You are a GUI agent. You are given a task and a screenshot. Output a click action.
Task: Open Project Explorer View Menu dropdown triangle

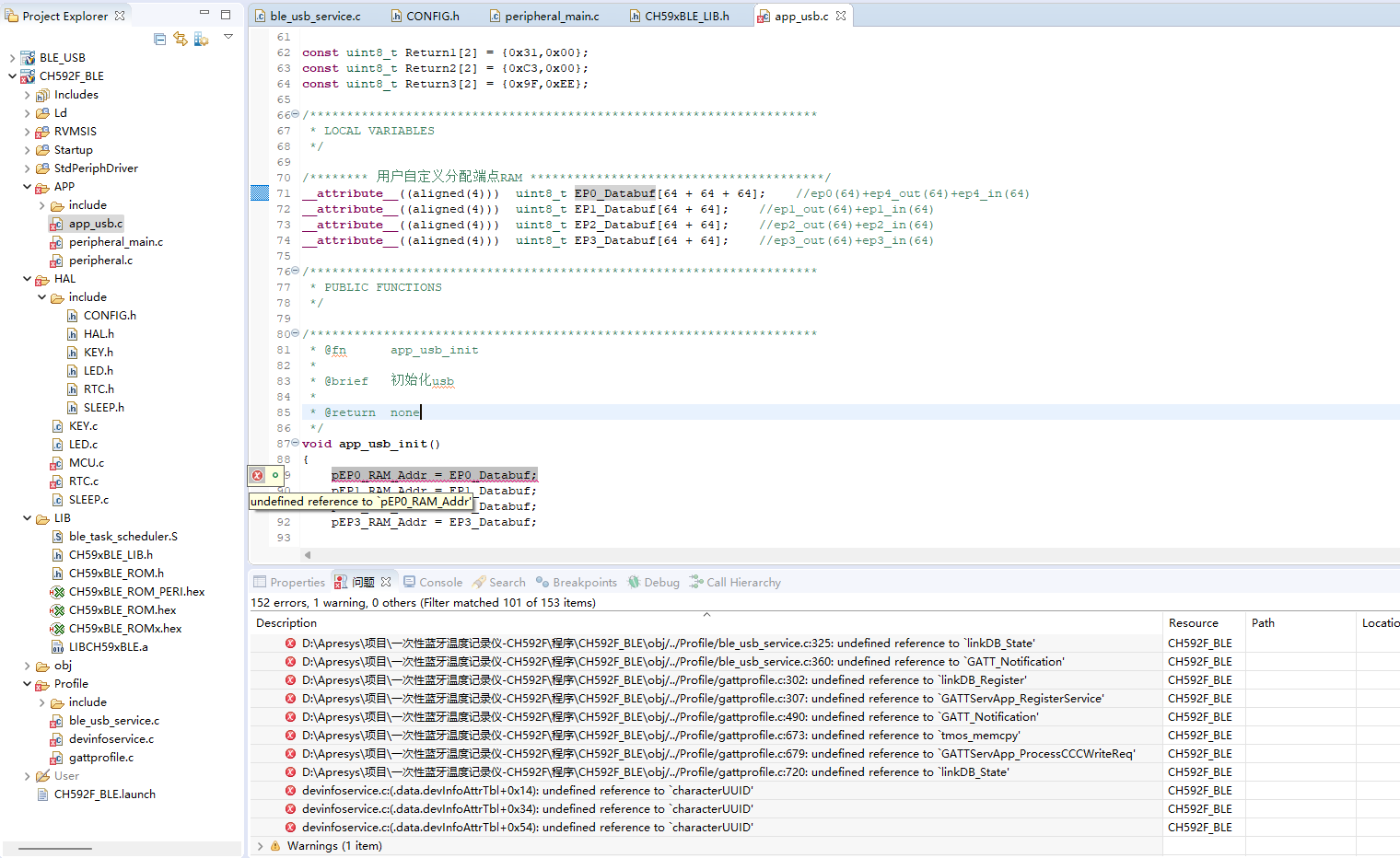[228, 37]
